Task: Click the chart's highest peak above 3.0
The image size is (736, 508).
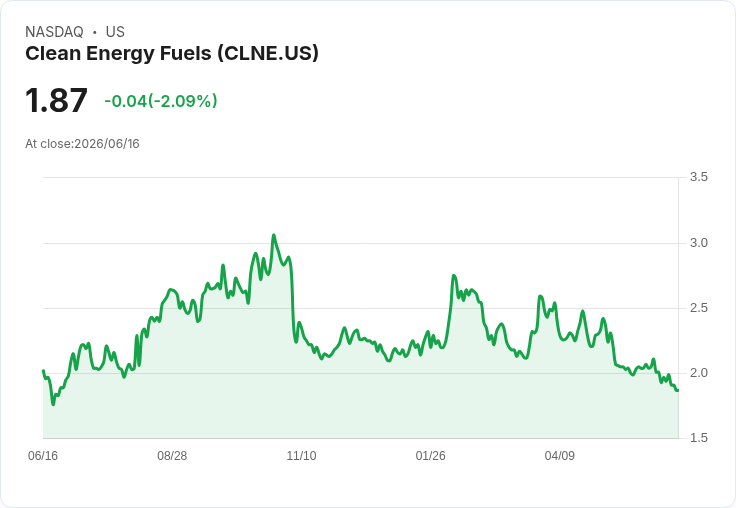Action: pyautogui.click(x=274, y=235)
